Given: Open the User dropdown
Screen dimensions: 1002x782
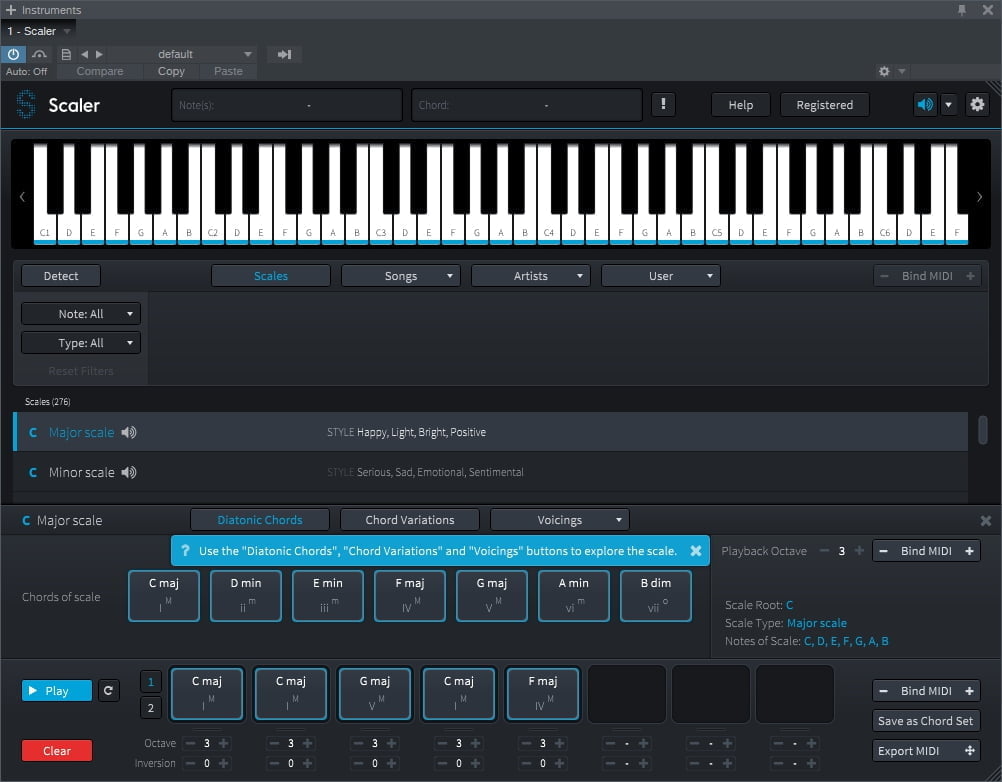Looking at the screenshot, I should click(661, 276).
